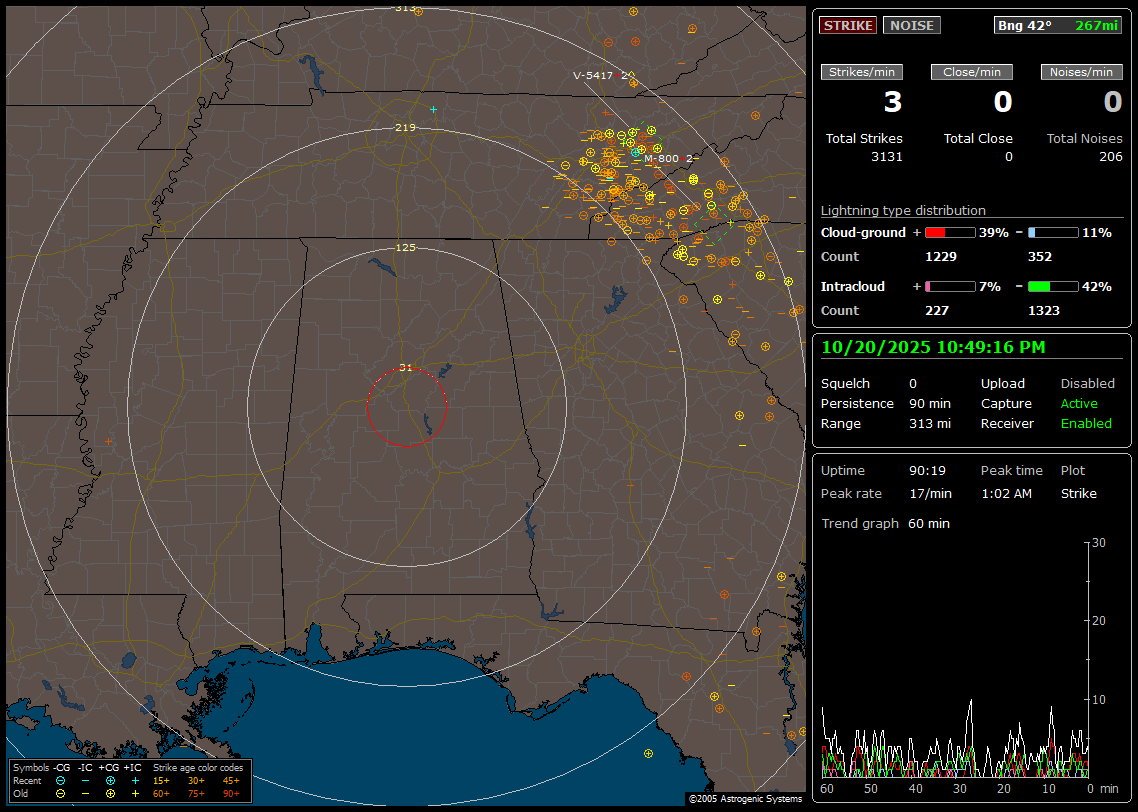Click the recent +IC cyan plus symbol
Screen dimensions: 1138x812
tap(135, 780)
